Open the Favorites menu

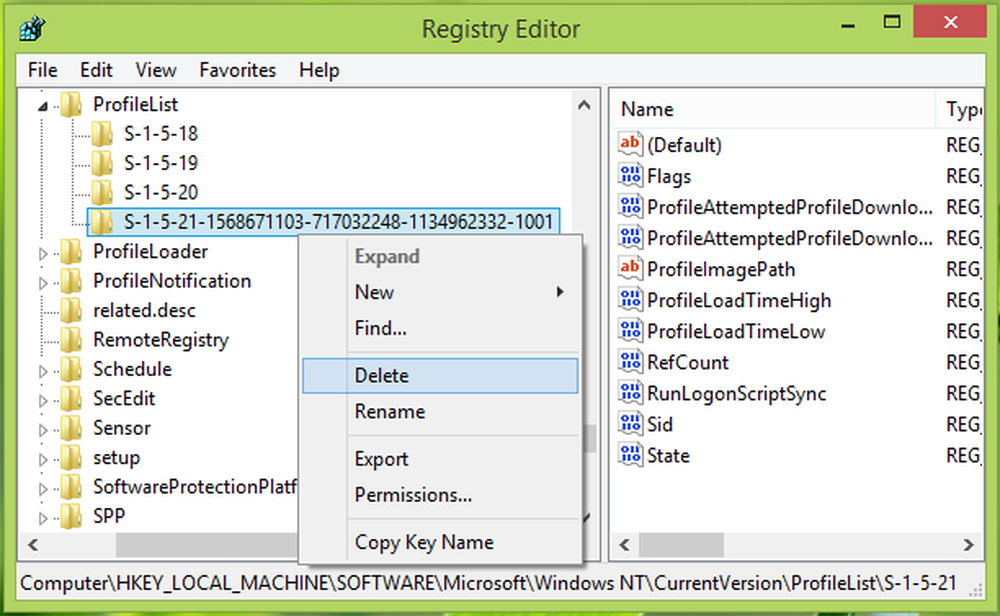(x=238, y=70)
